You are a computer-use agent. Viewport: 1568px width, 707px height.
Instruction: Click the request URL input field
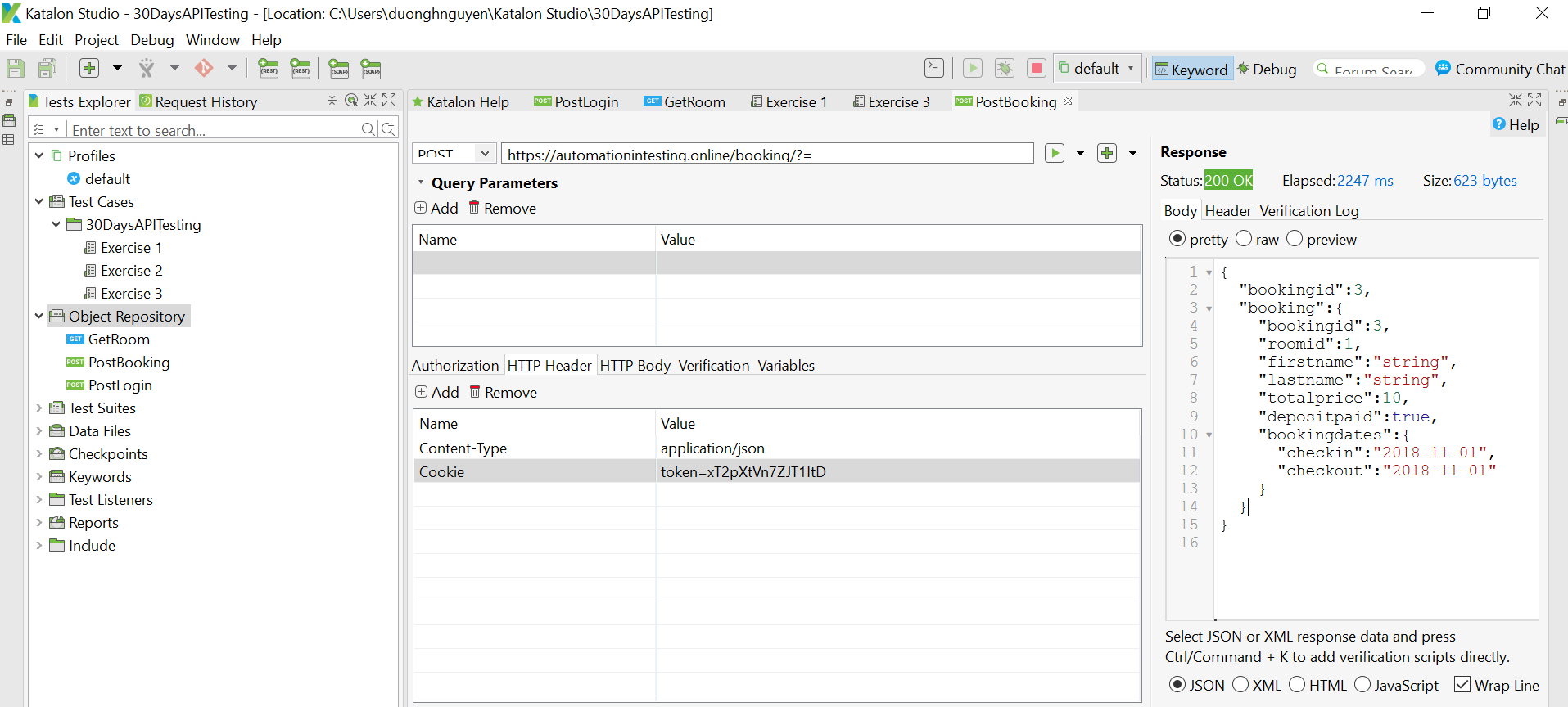(x=767, y=154)
